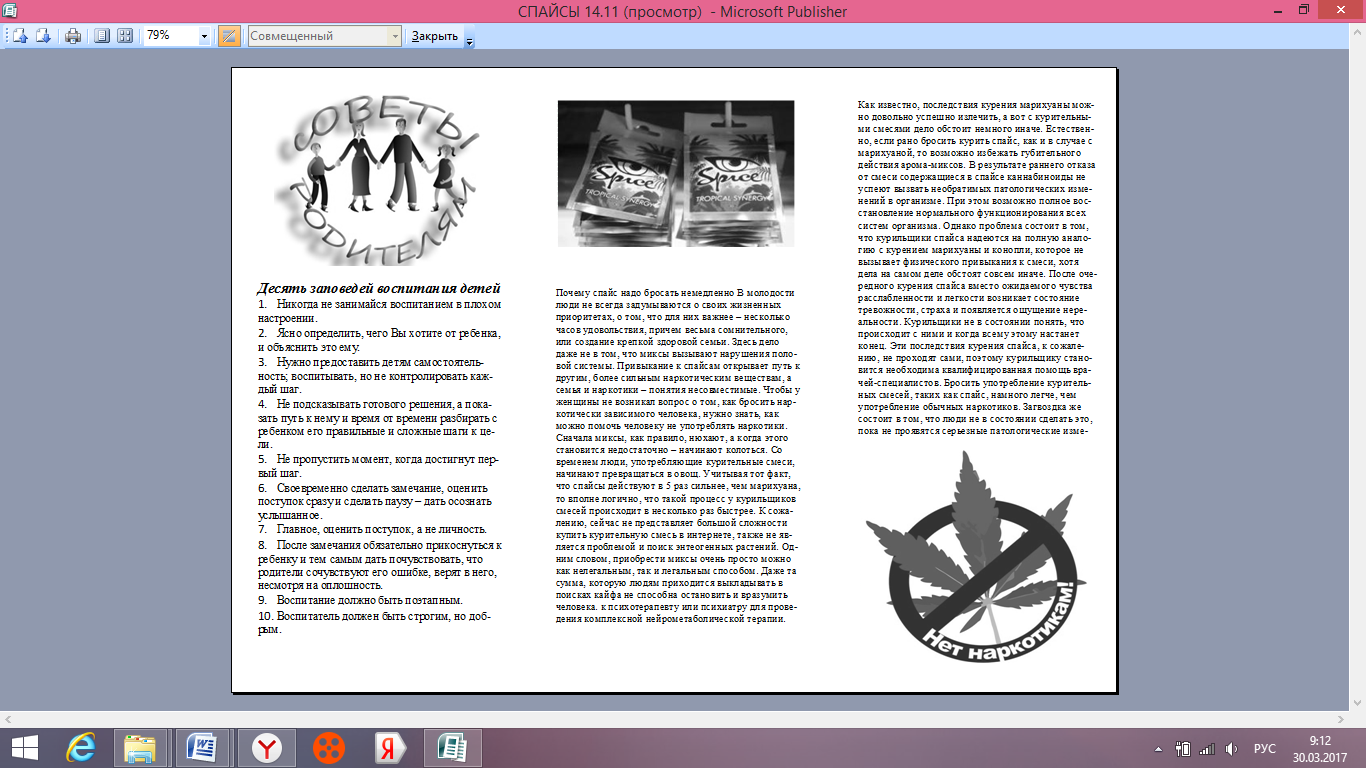Open the Yandex Я shortcut on taskbar
1366x768 pixels.
click(x=390, y=748)
